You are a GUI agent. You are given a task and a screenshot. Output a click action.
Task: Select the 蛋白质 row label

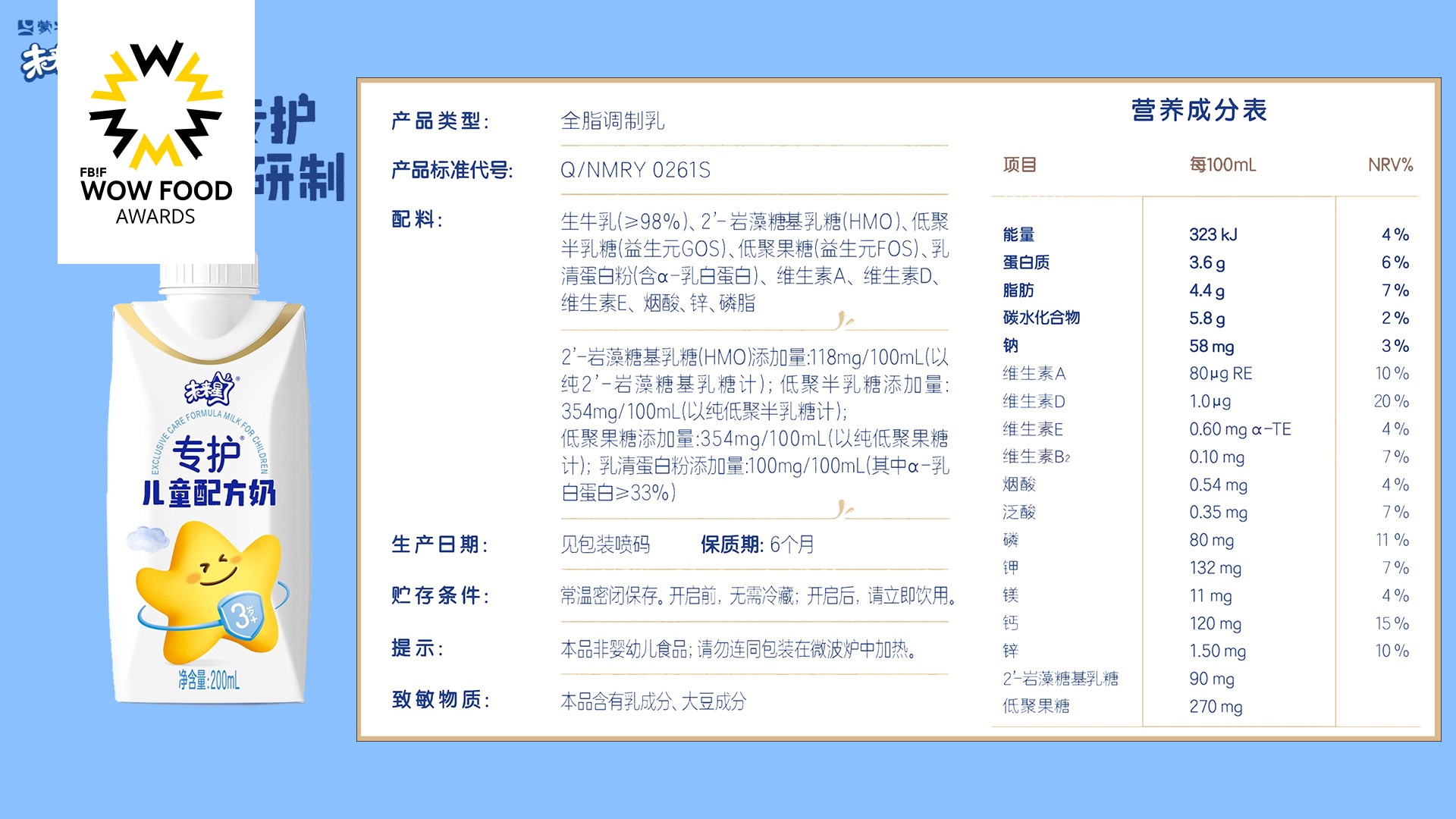coord(1026,262)
